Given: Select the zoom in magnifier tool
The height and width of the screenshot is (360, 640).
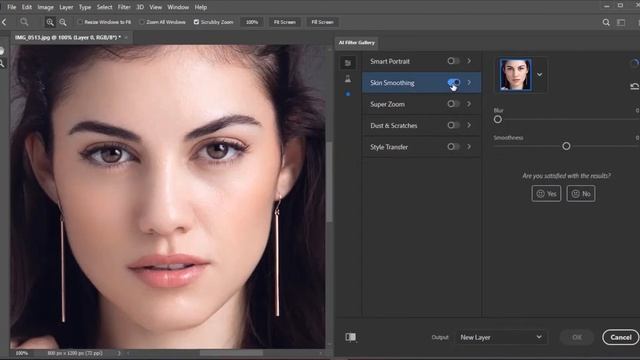Looking at the screenshot, I should 50,22.
